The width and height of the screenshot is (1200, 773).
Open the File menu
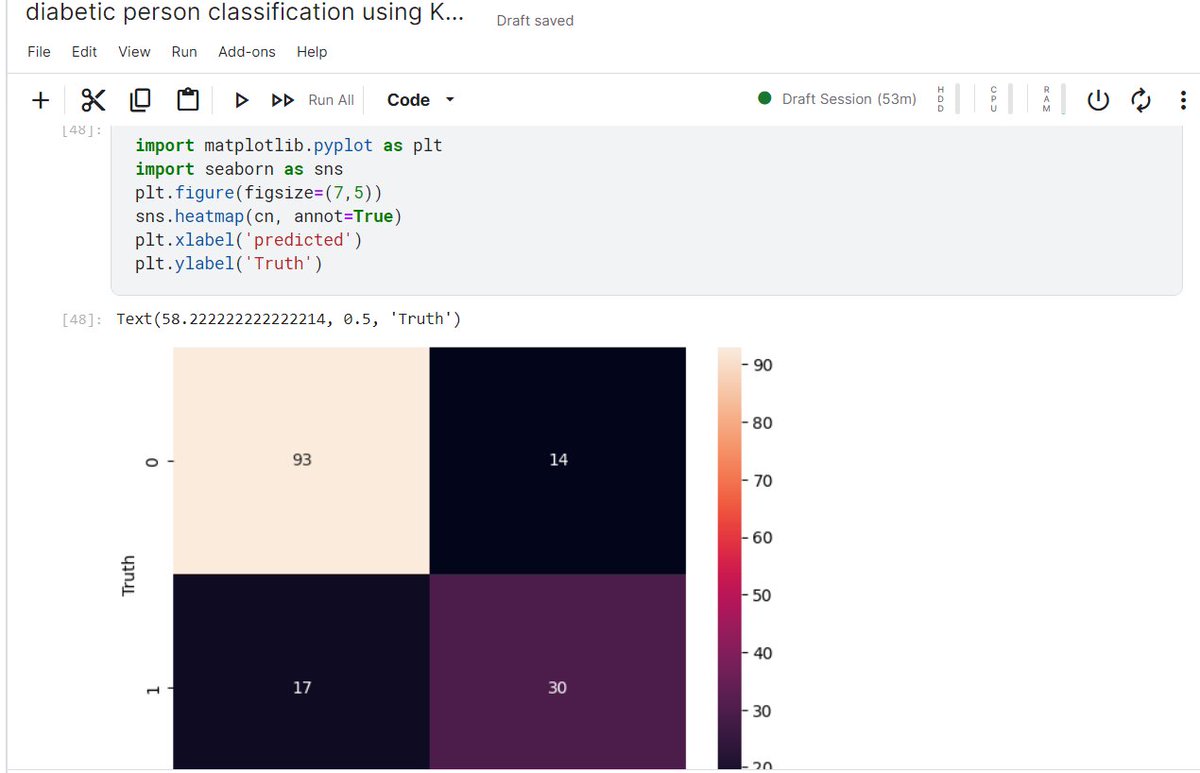click(39, 52)
